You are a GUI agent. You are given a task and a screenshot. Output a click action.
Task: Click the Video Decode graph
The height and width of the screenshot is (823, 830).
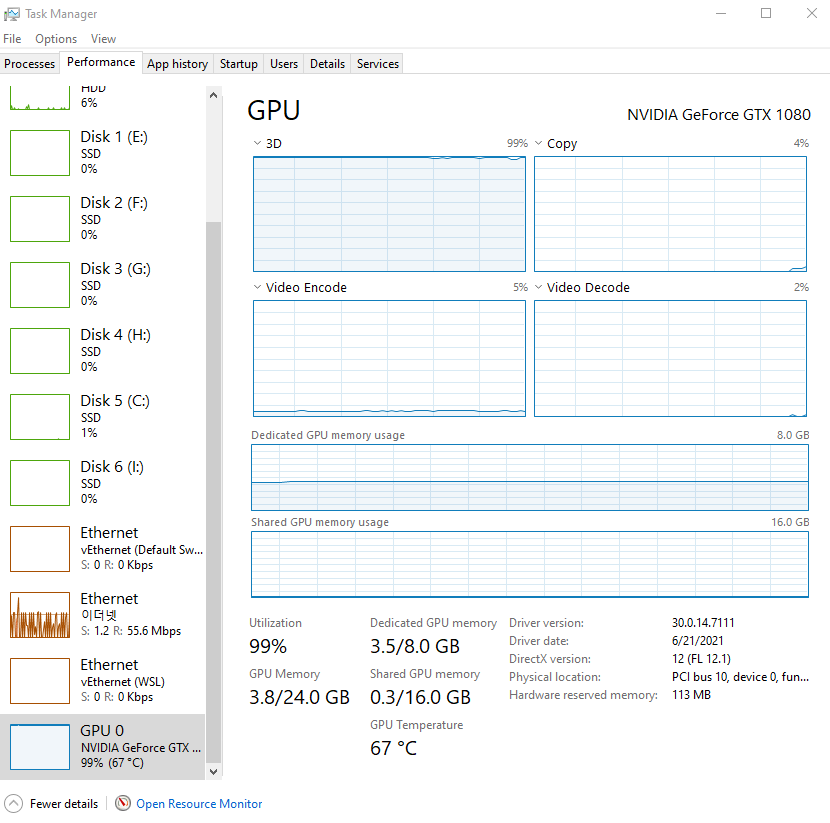(x=670, y=358)
